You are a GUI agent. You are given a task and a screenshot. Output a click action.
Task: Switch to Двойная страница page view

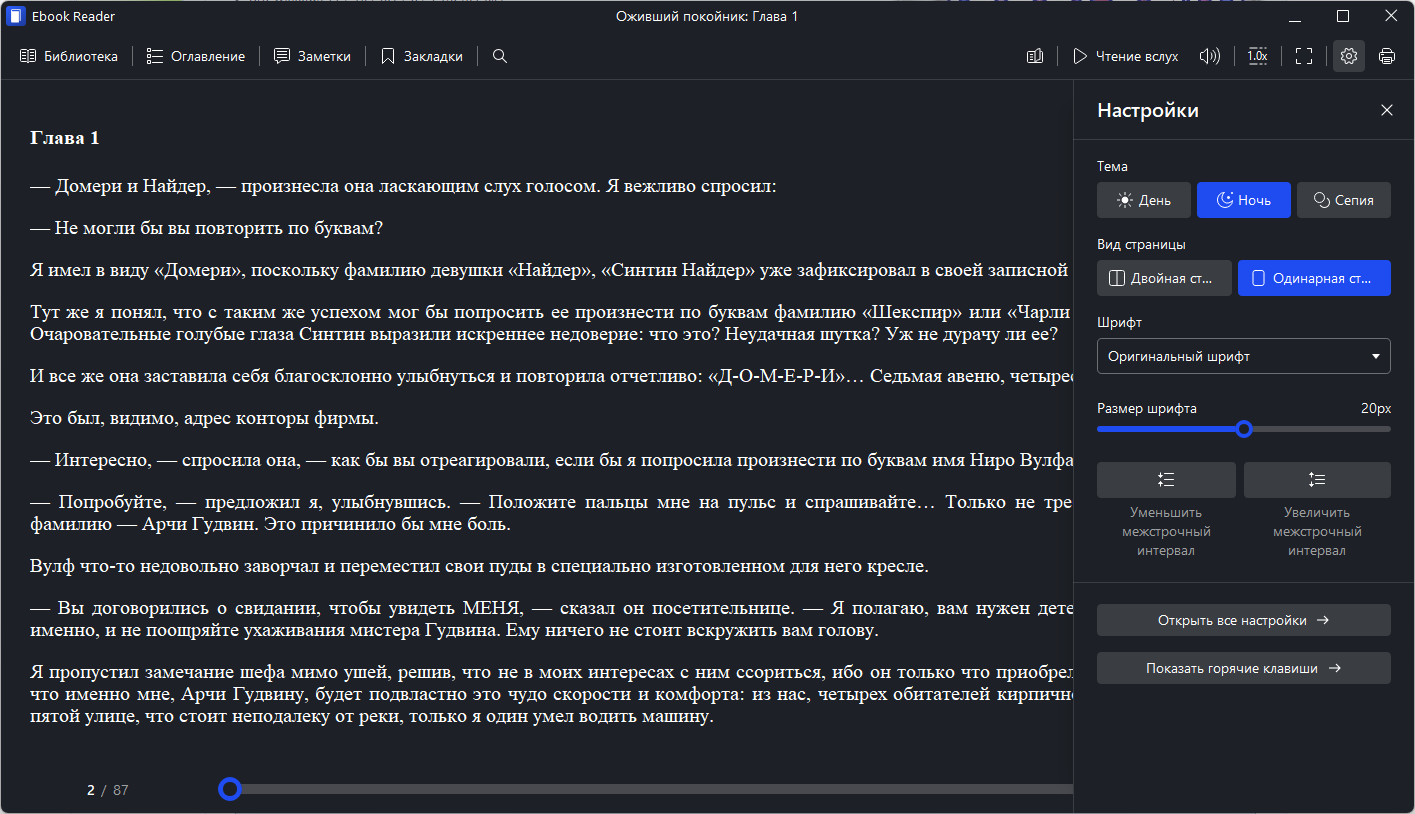(1164, 278)
